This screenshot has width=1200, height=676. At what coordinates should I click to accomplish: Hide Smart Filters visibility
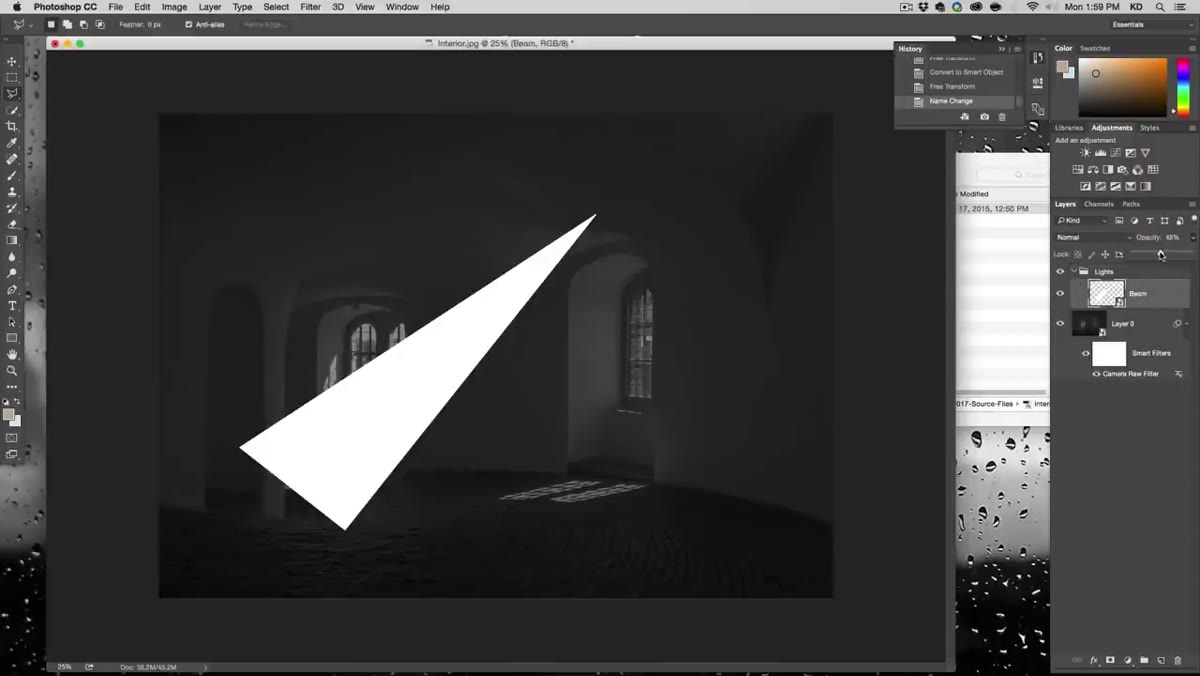[1085, 353]
